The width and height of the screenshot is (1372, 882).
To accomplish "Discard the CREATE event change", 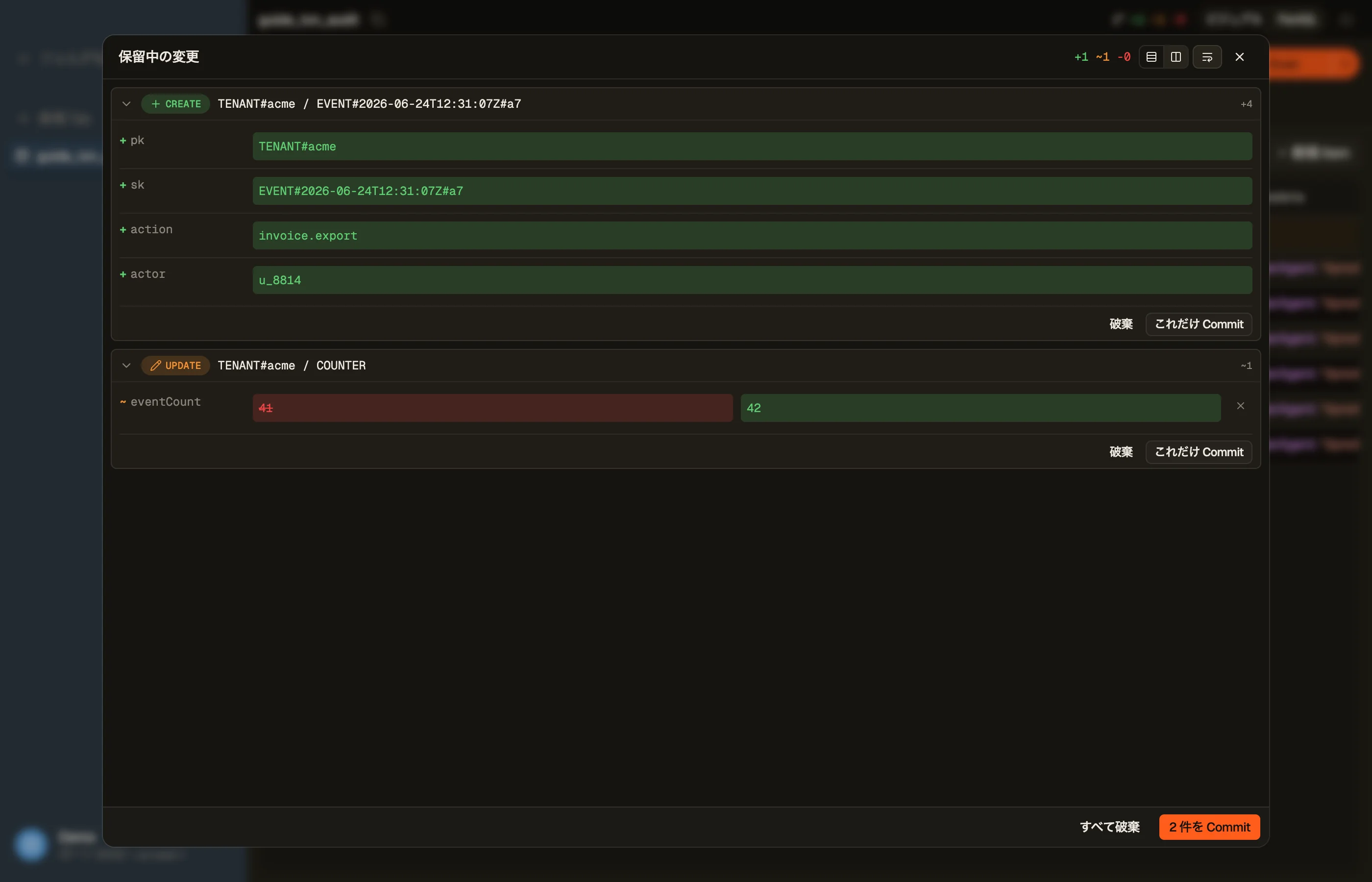I will point(1121,324).
